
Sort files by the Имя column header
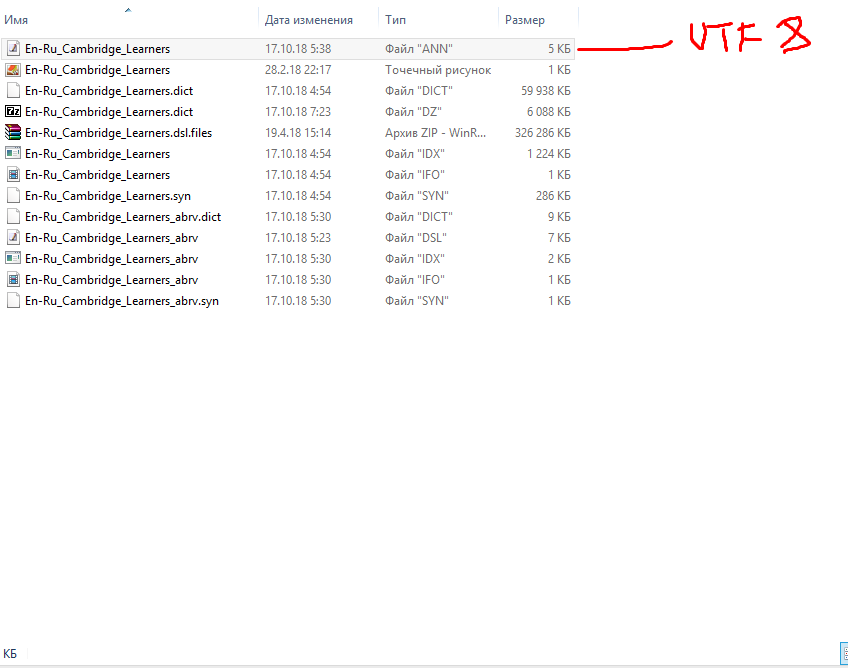tap(16, 20)
